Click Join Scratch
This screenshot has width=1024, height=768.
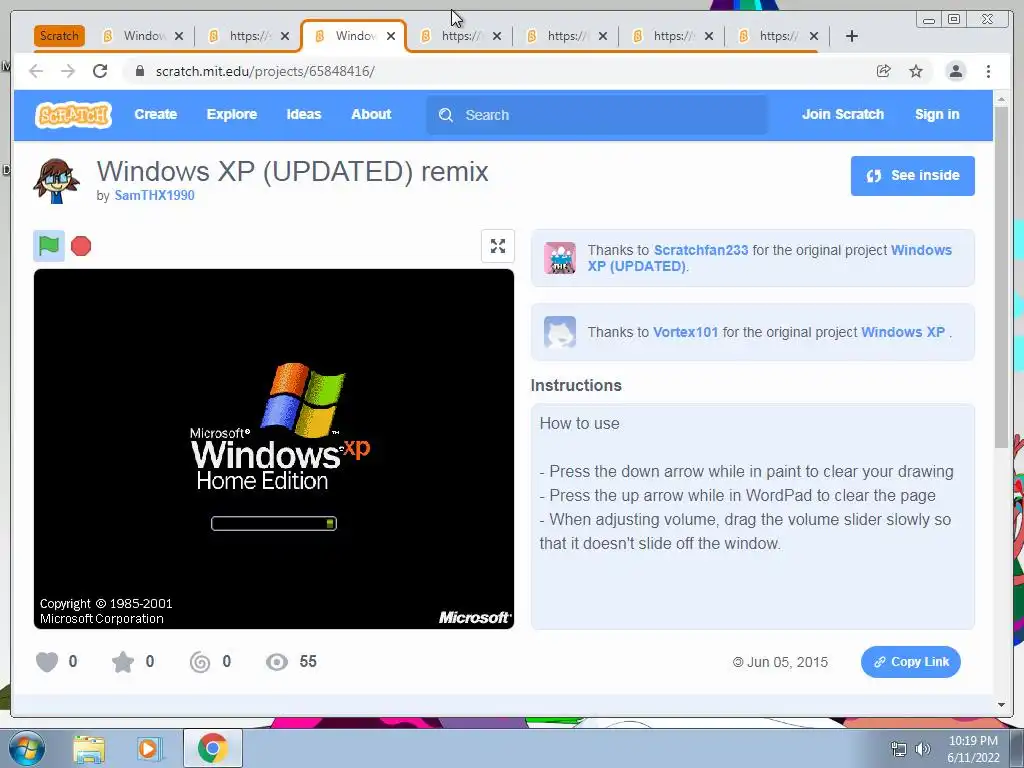point(842,114)
